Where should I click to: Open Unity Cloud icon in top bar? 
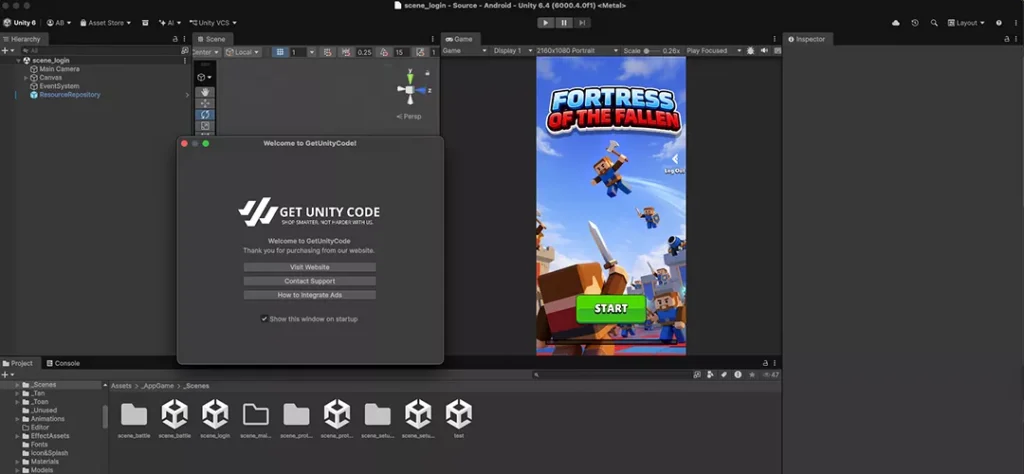[895, 23]
